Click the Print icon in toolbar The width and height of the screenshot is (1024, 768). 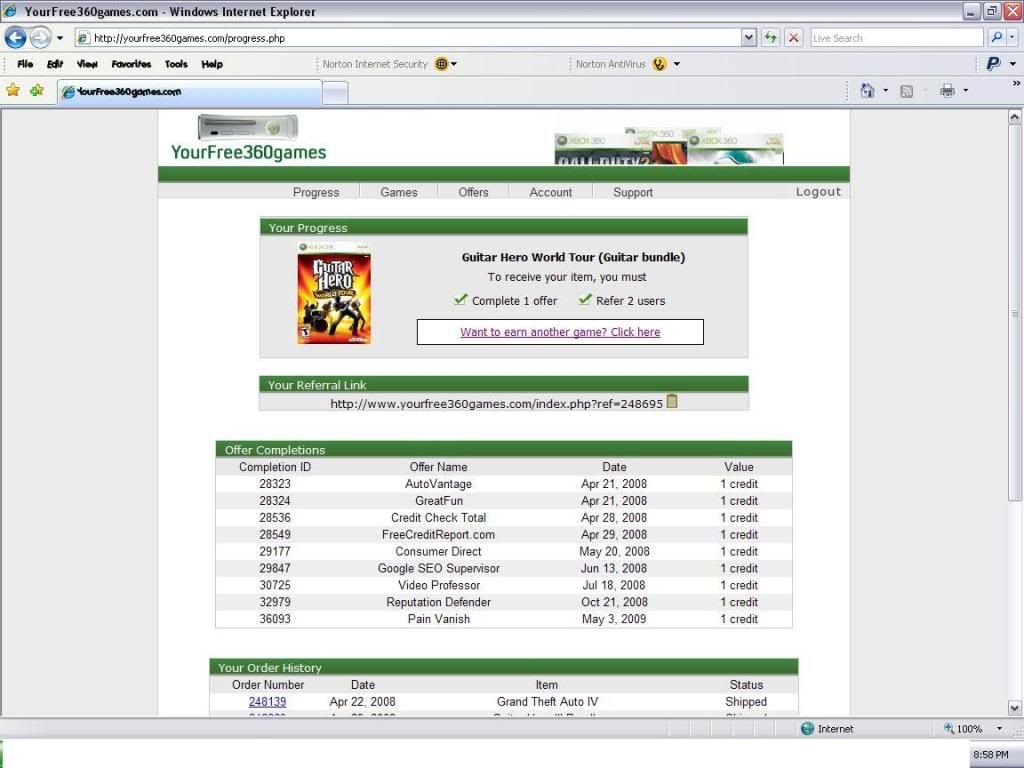tap(948, 91)
